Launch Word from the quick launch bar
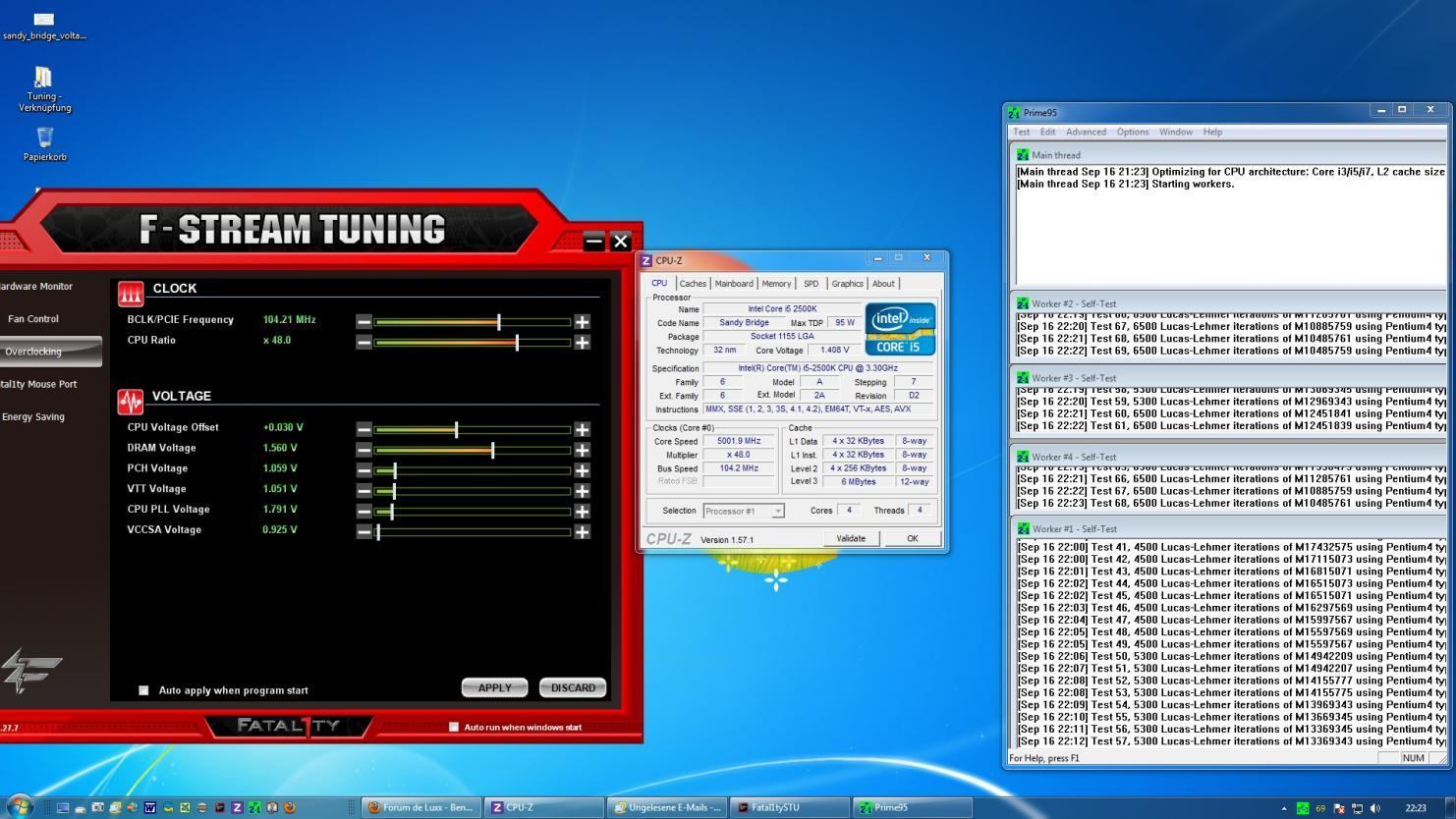Image resolution: width=1456 pixels, height=819 pixels. 150,807
